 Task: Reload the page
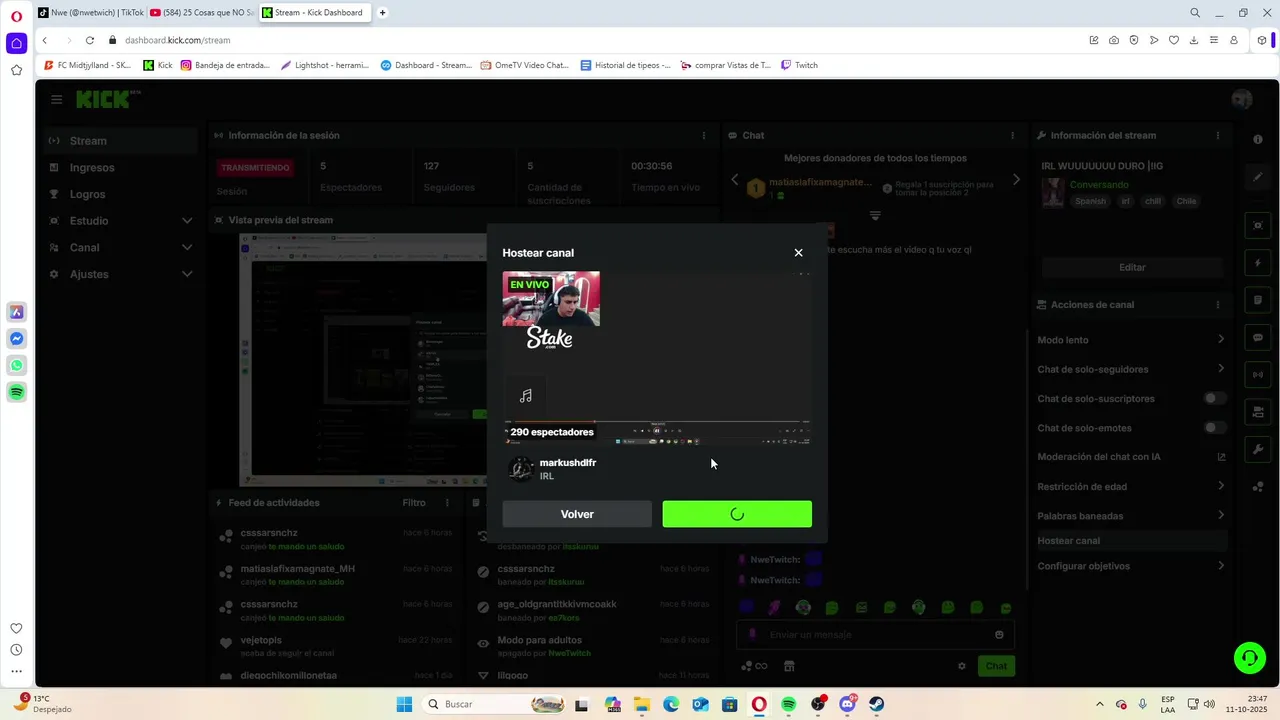(x=90, y=40)
